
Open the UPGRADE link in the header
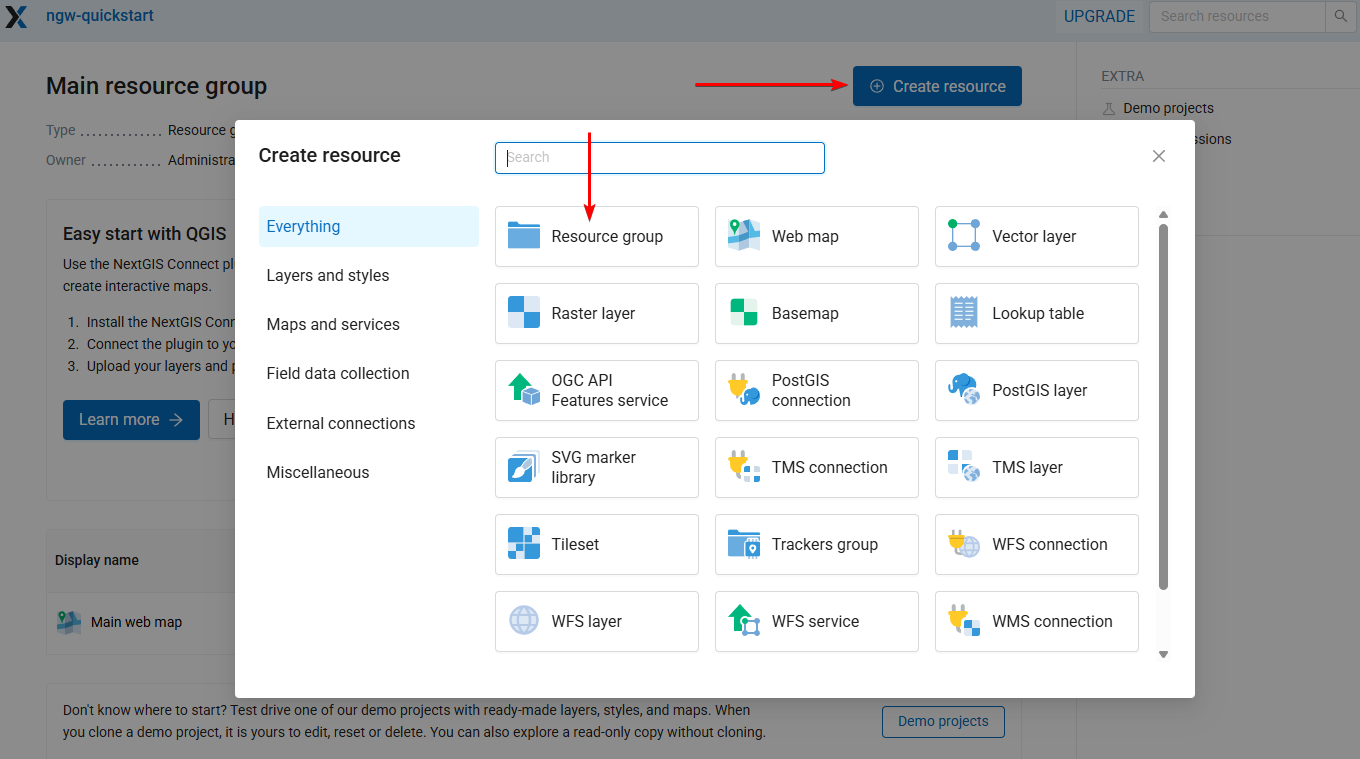coord(1099,16)
